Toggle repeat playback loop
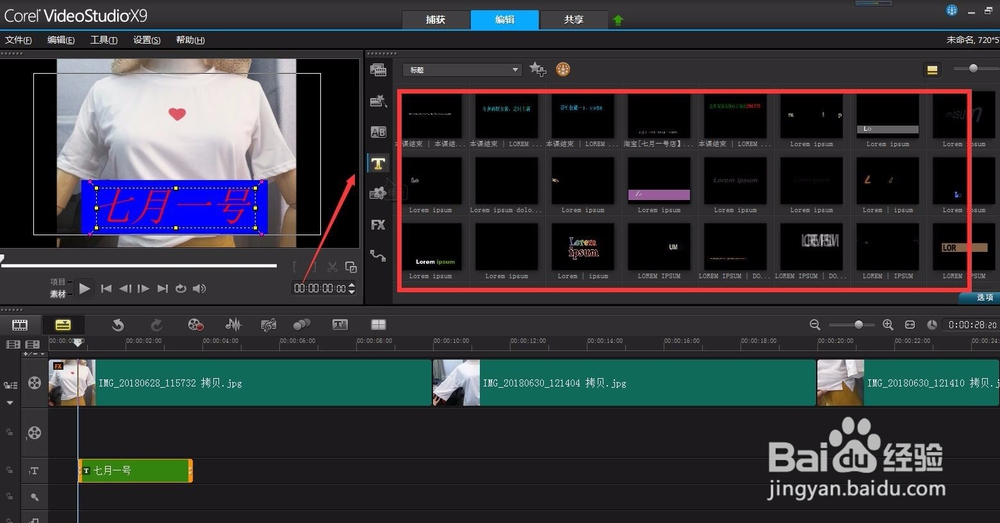This screenshot has height=523, width=1000. pos(181,289)
